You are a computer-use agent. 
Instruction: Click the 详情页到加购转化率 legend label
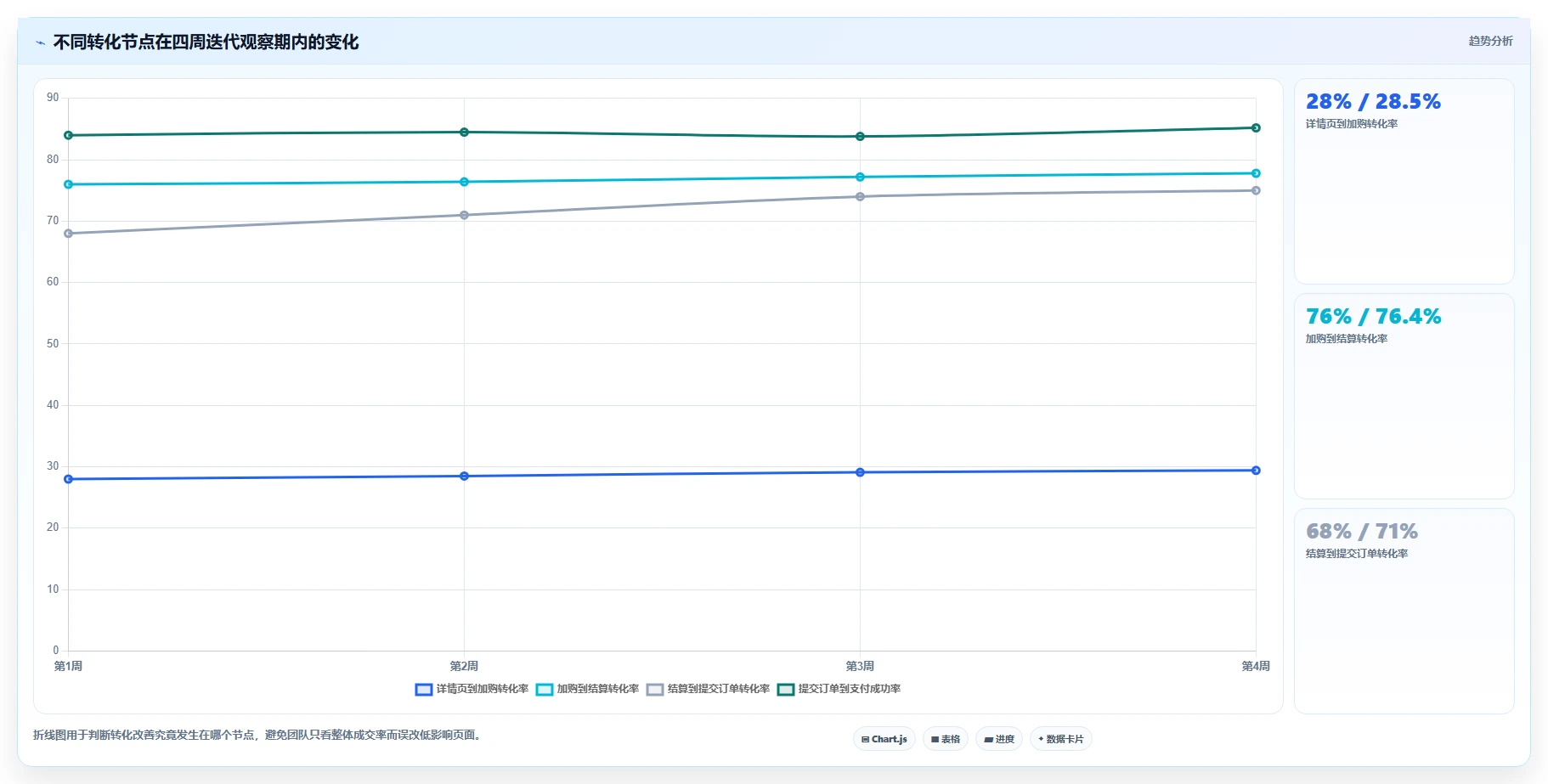(483, 689)
